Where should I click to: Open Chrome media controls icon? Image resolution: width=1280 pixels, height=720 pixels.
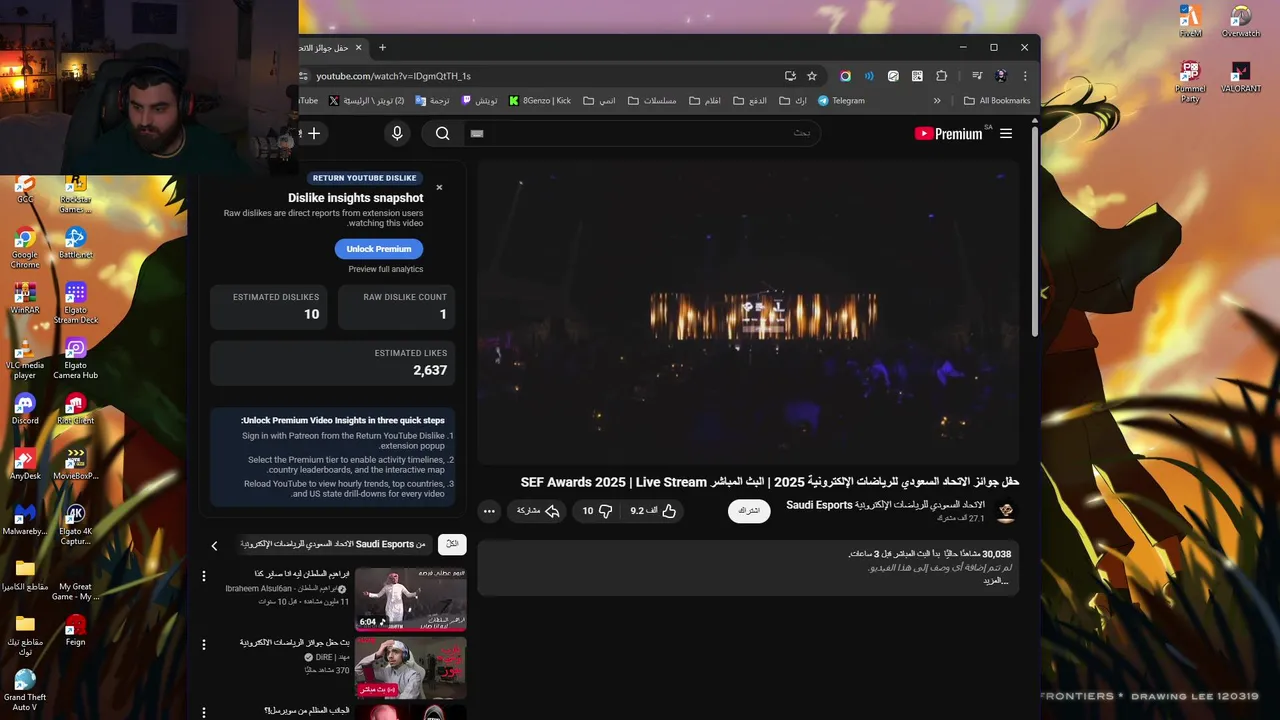[x=977, y=76]
